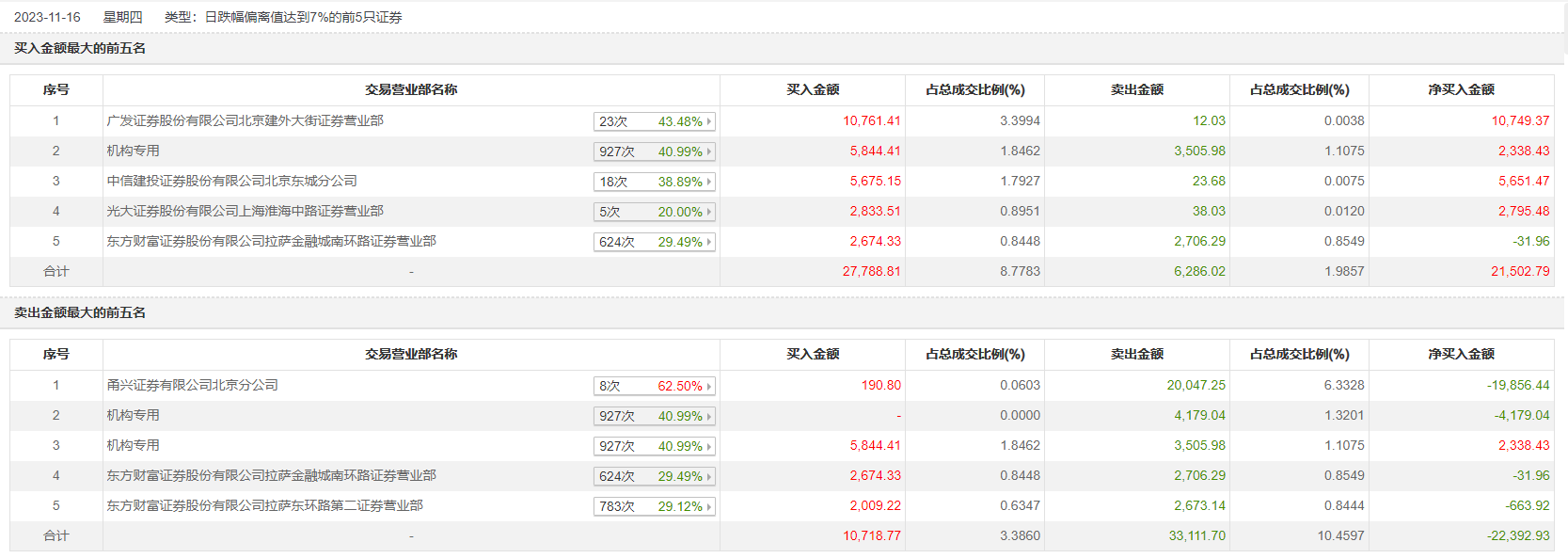Click the 日跌幅偏离值达到7% type description

303,17
